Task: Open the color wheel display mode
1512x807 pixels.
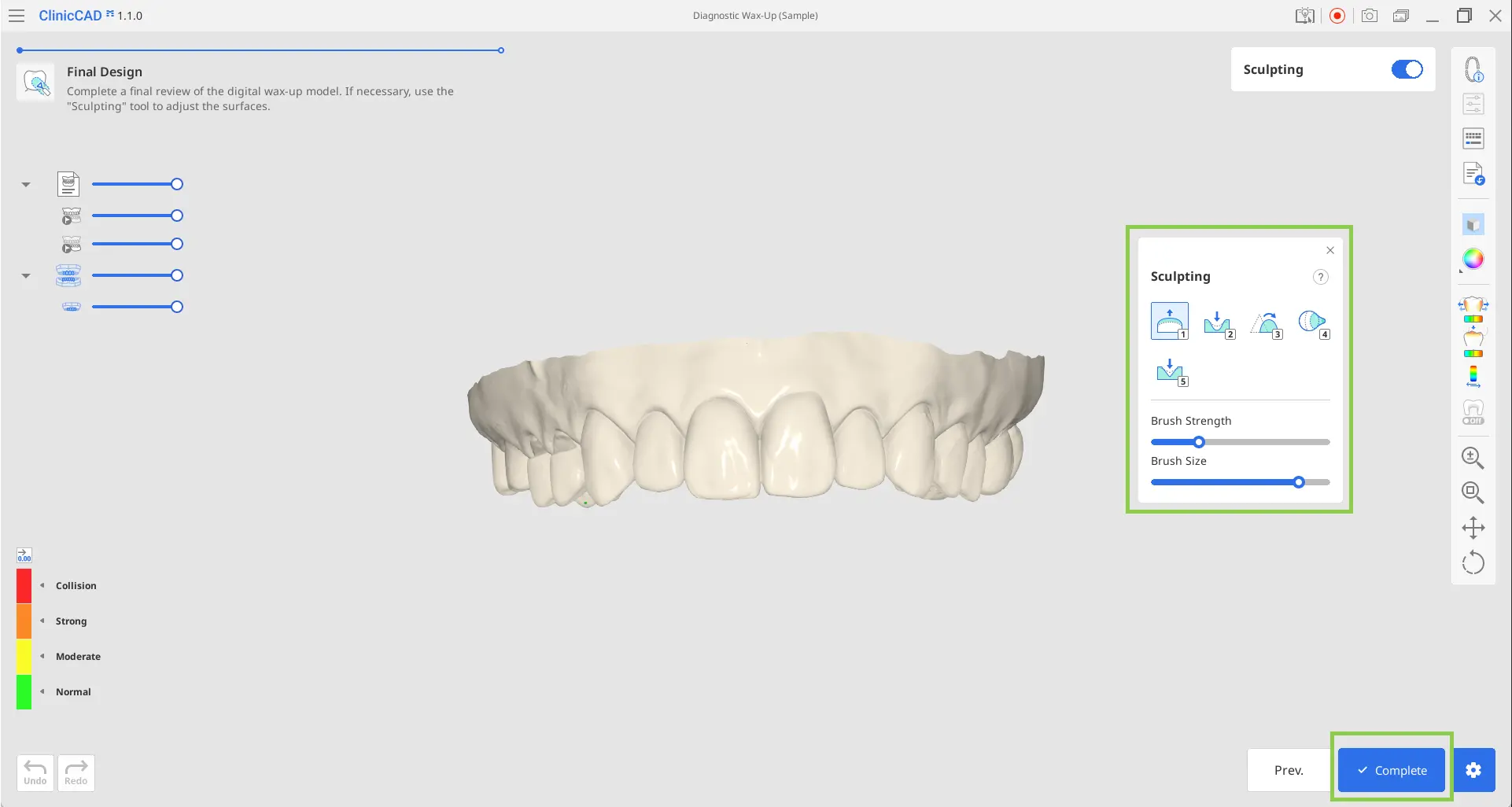Action: (x=1473, y=259)
